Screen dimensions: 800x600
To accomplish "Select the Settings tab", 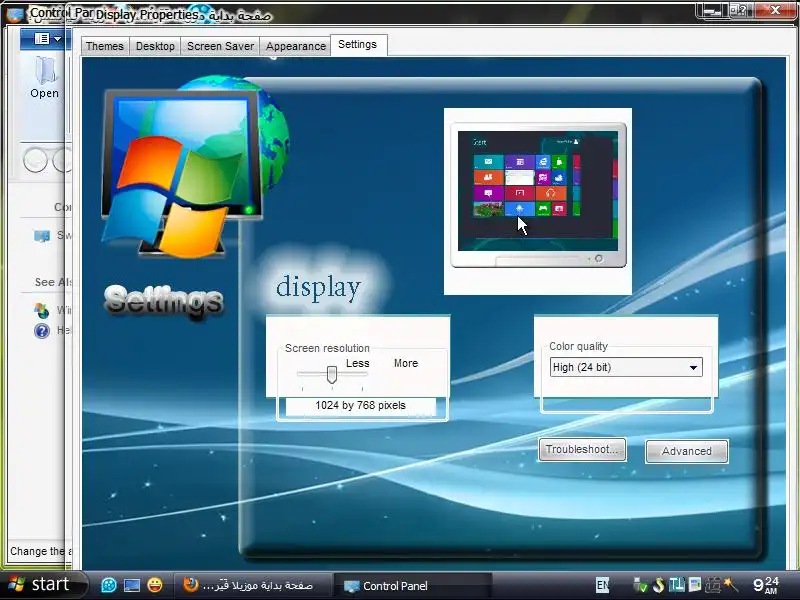I will click(x=358, y=44).
